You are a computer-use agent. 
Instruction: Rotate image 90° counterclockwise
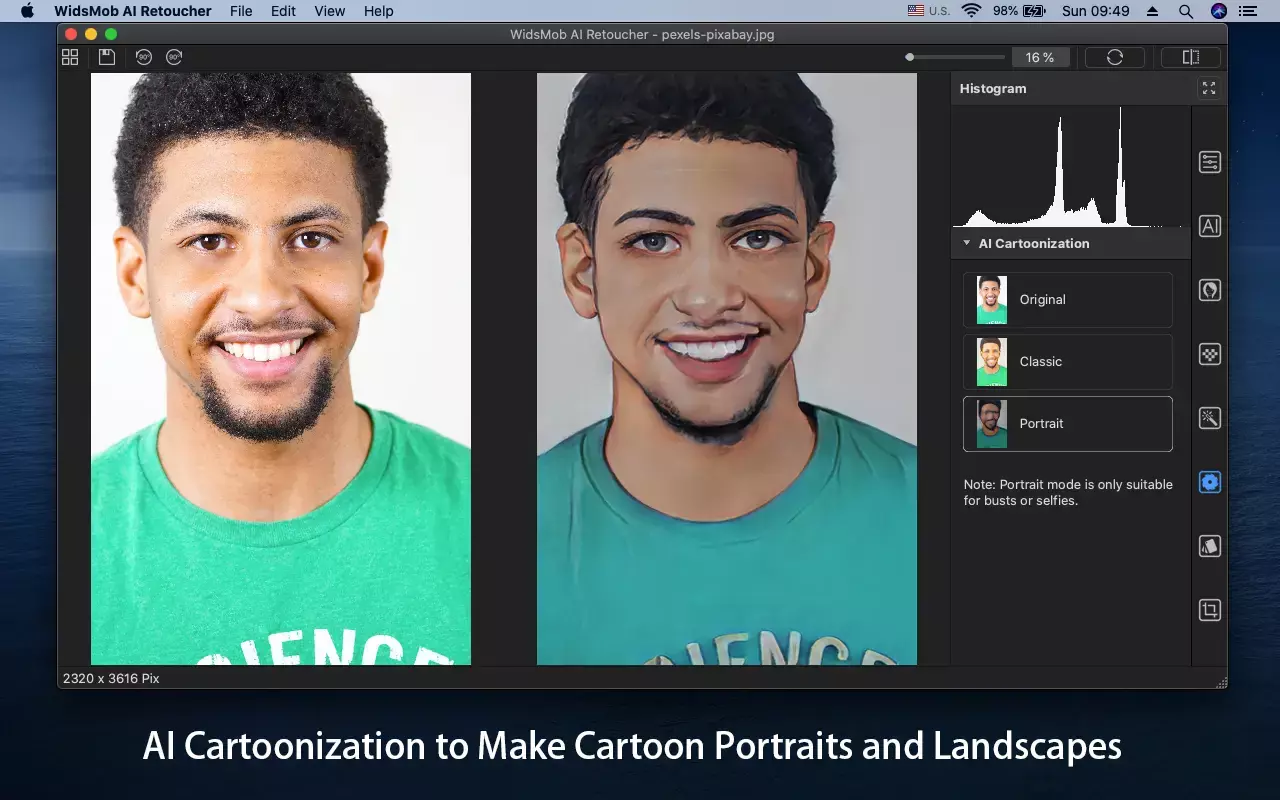click(x=144, y=58)
